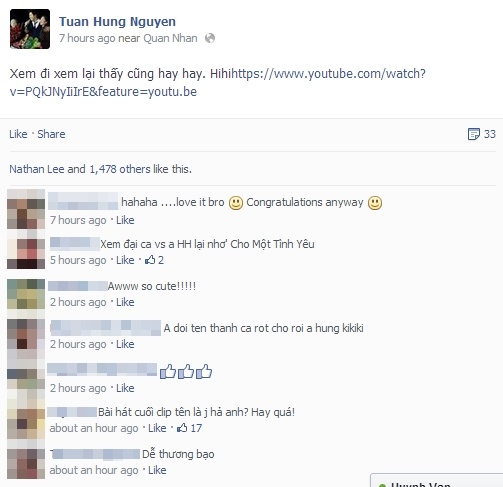Open the avatar of 'Awww so cute' commenter
The image size is (503, 487).
26,294
